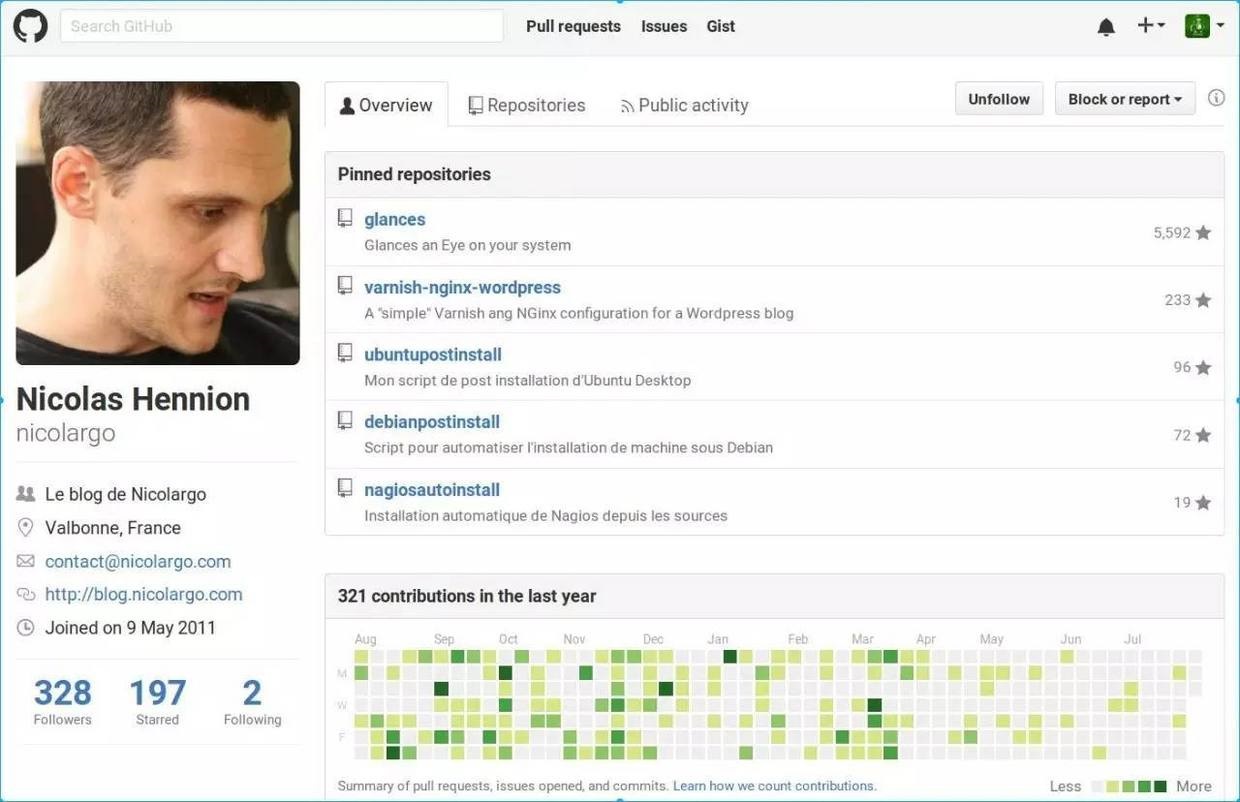Focus the Search GitHub input field
Viewport: 1240px width, 802px height.
[282, 26]
